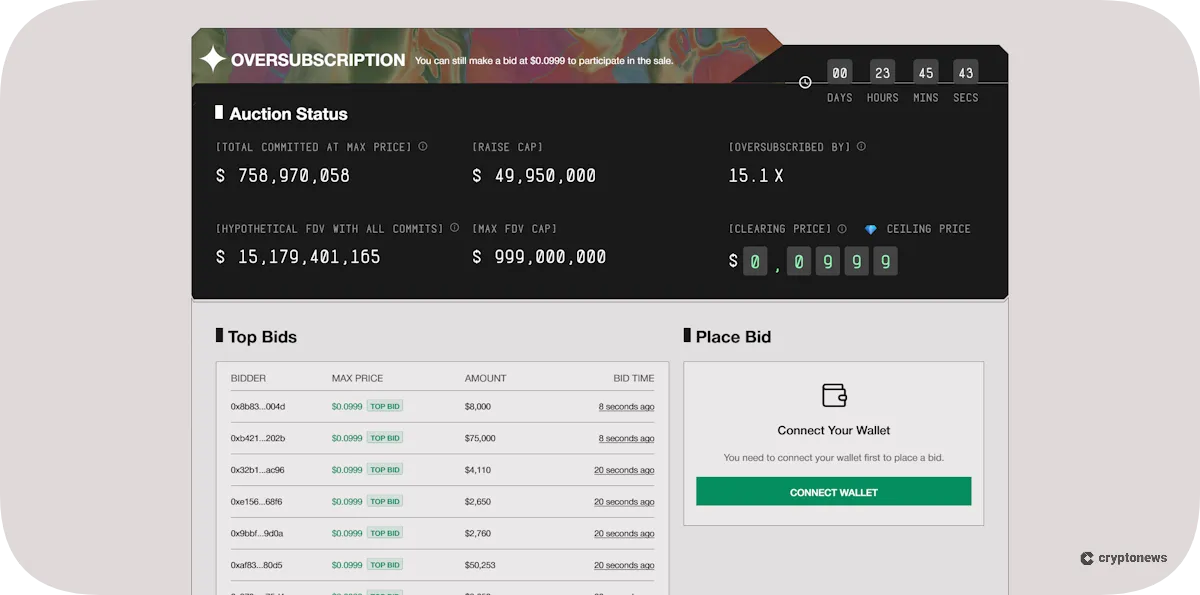
Task: Click the diamond icon next to Ceiling Price
Action: pyautogui.click(x=869, y=228)
